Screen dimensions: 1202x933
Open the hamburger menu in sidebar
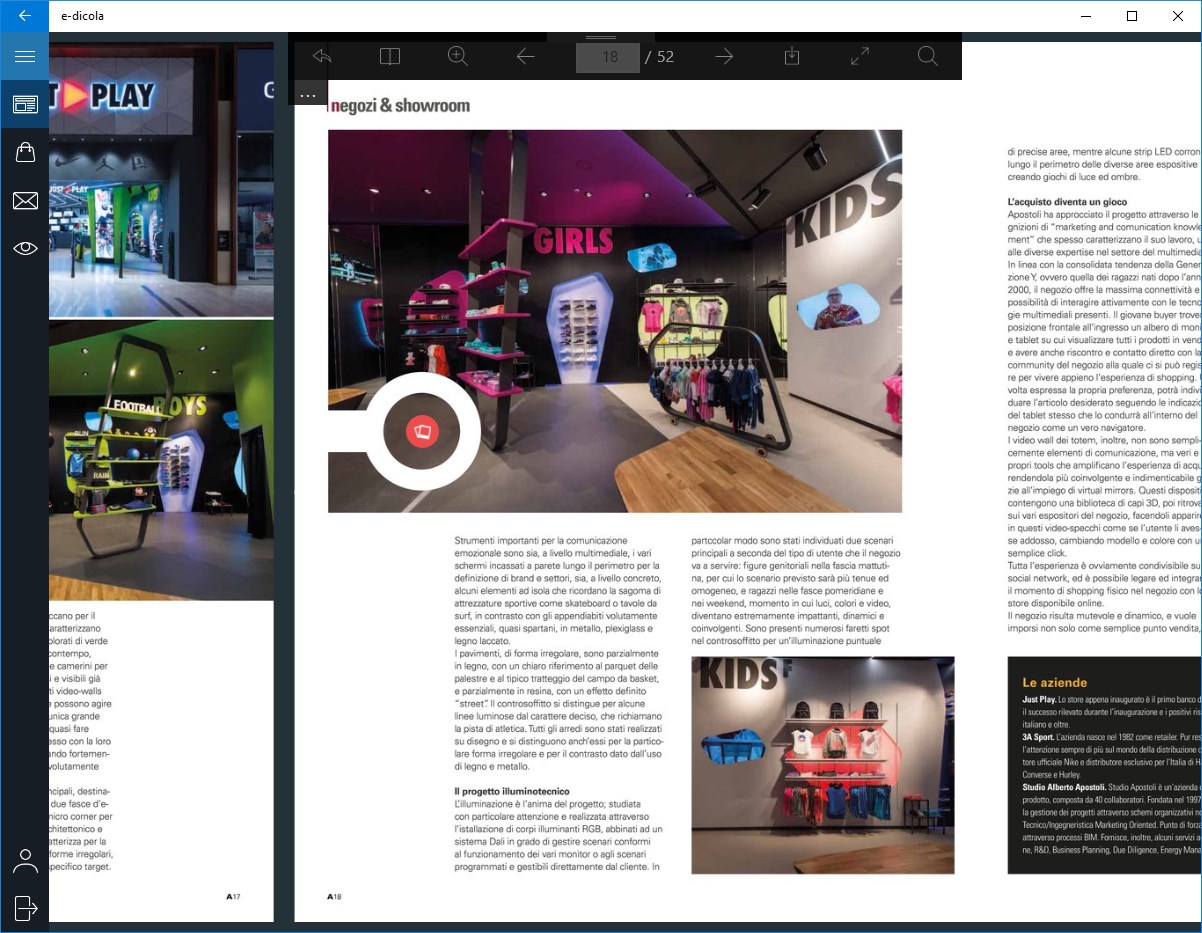[x=25, y=57]
